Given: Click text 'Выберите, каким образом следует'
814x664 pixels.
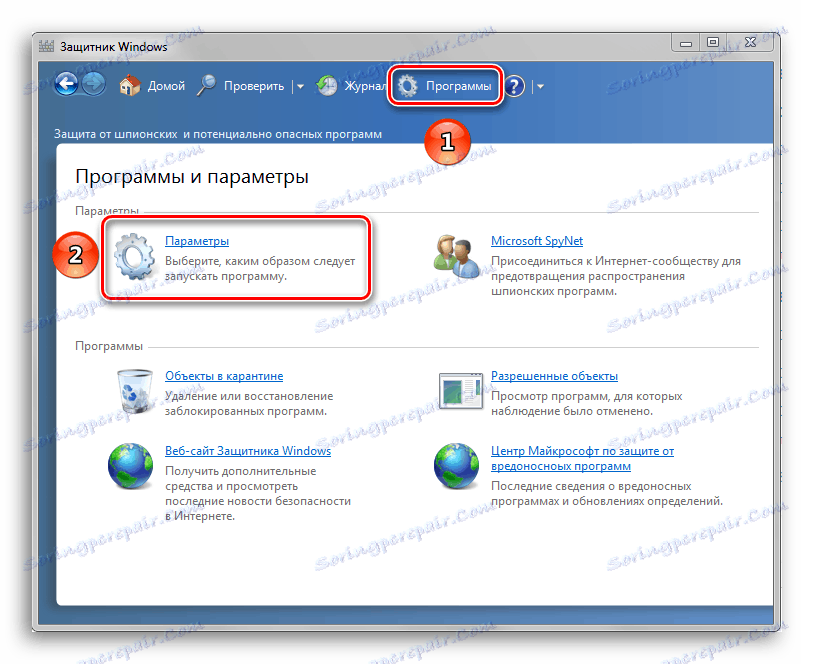Looking at the screenshot, I should [x=260, y=261].
